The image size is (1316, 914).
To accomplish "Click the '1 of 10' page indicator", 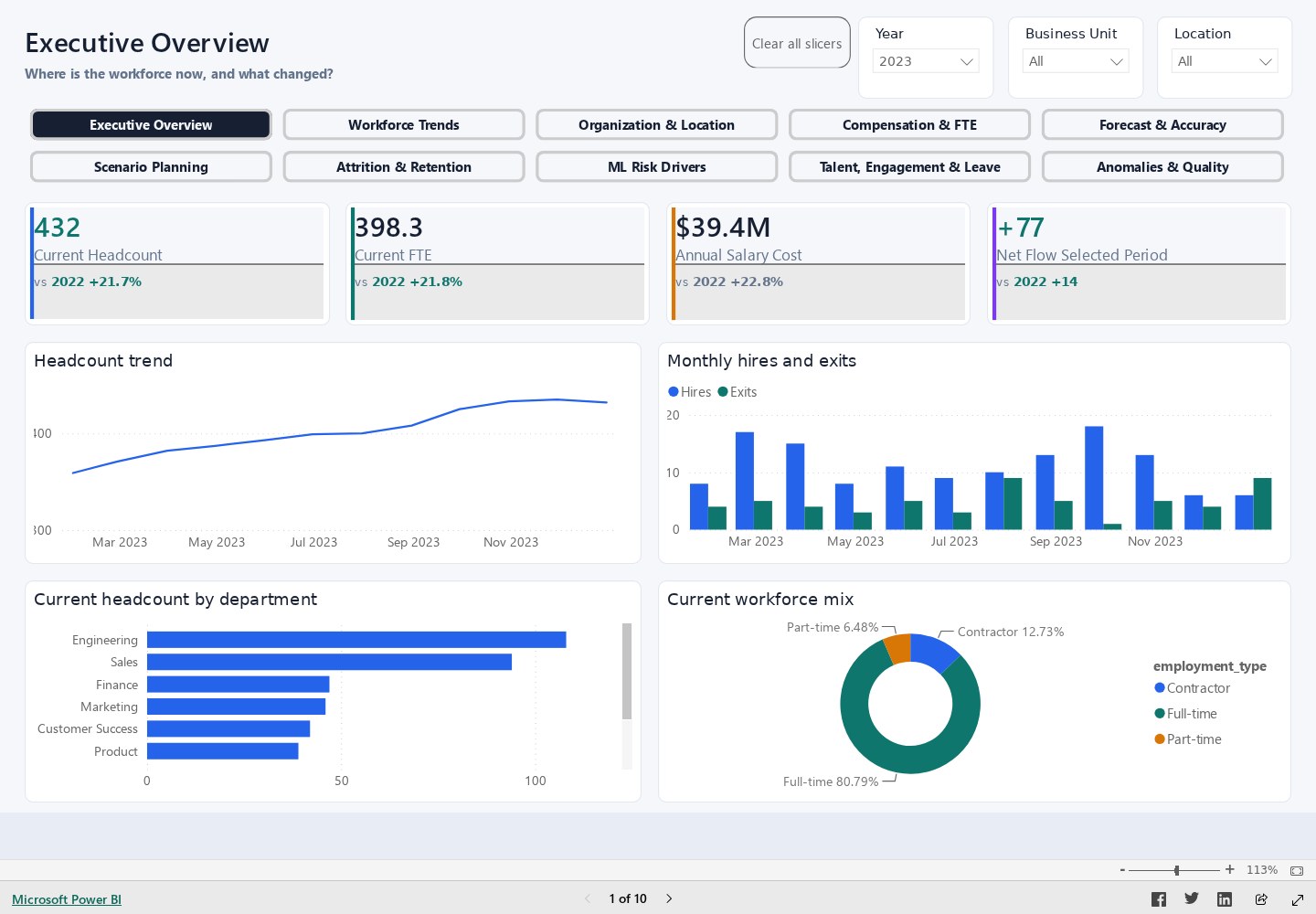I will [628, 898].
